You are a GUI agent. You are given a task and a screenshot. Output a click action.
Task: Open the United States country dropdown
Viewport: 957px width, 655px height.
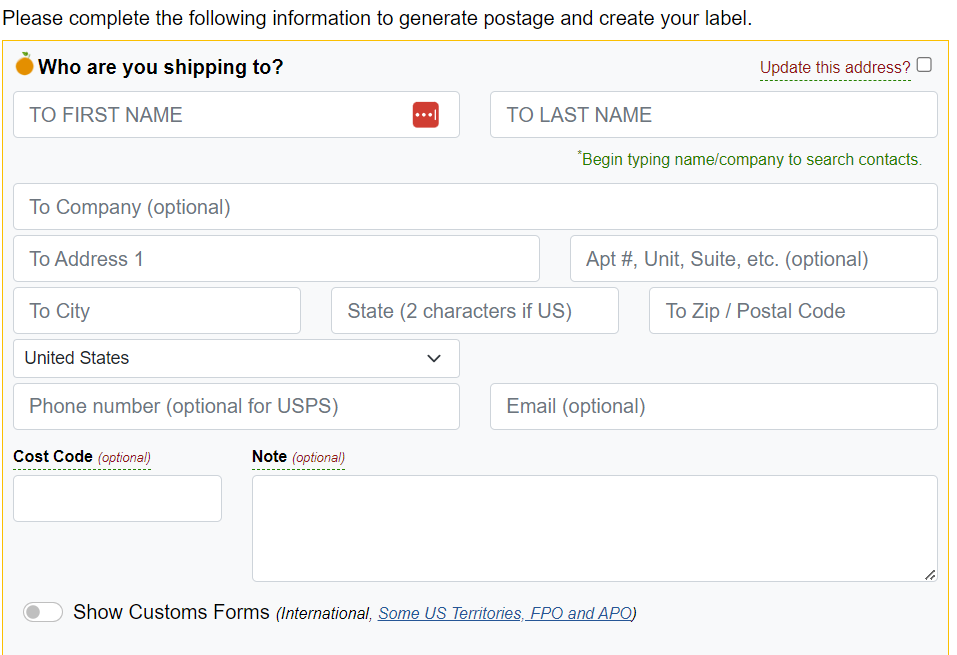click(236, 358)
